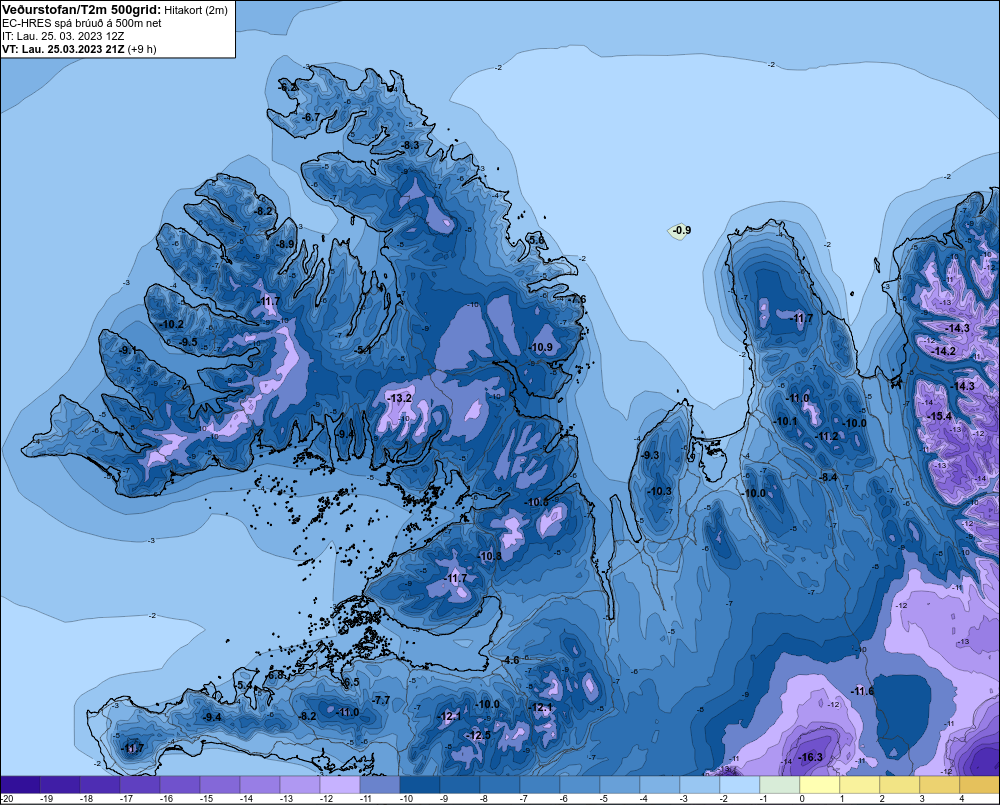Click the map title 'Veðurstofan/T2m 500grid'
This screenshot has width=1000, height=805.
tap(81, 10)
